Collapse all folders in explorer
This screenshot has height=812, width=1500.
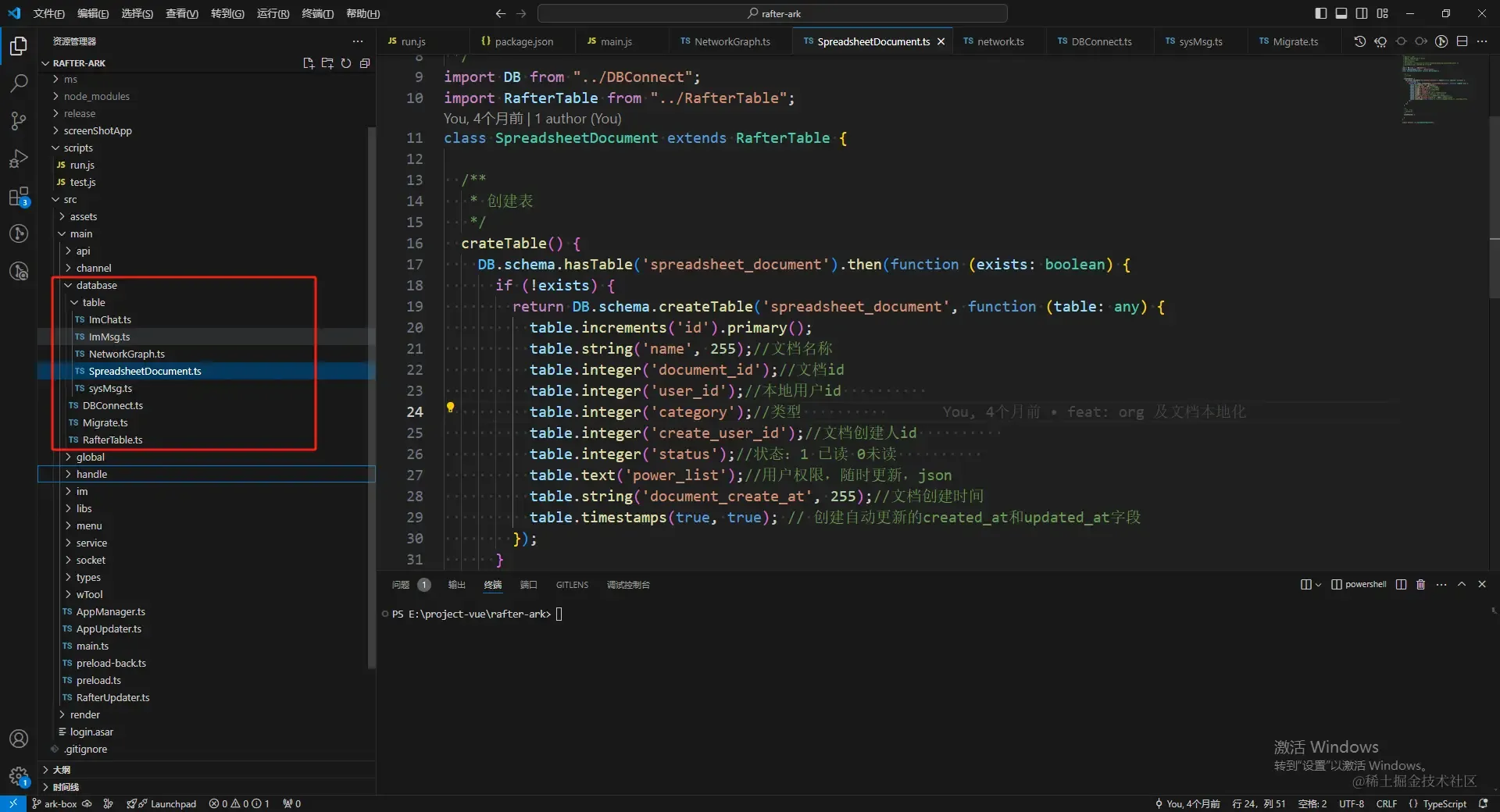pyautogui.click(x=365, y=63)
